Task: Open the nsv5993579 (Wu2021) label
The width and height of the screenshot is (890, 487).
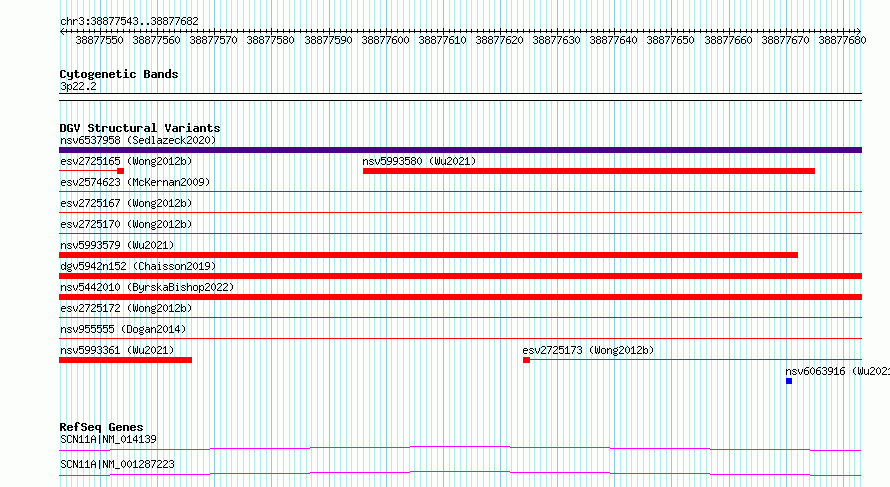Action: tap(117, 245)
